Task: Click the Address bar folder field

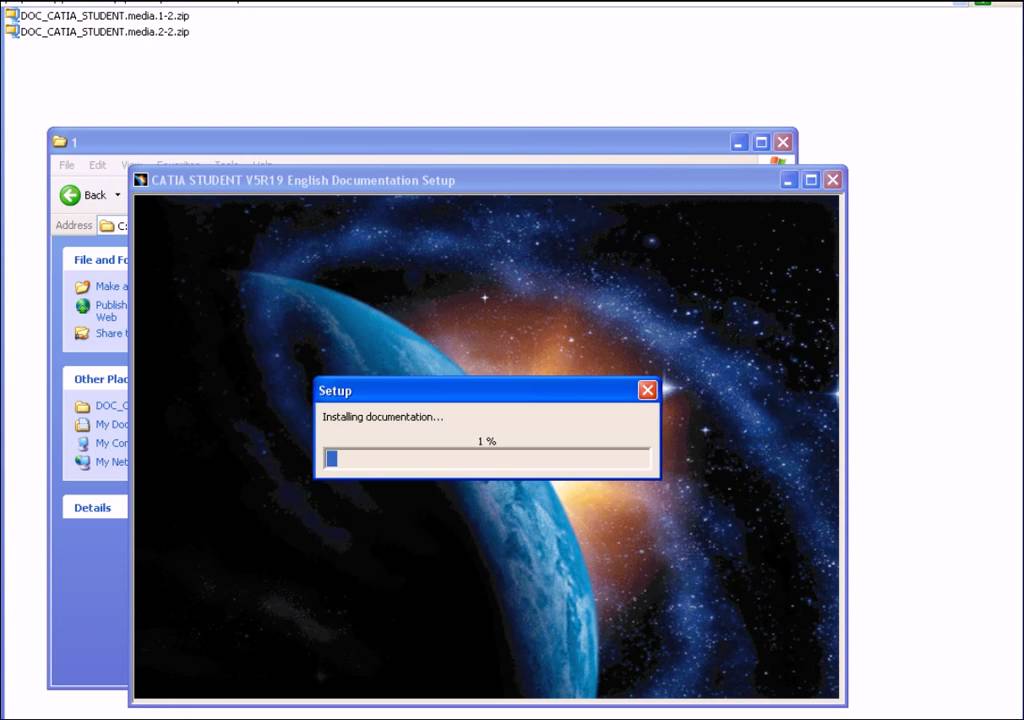Action: coord(113,225)
